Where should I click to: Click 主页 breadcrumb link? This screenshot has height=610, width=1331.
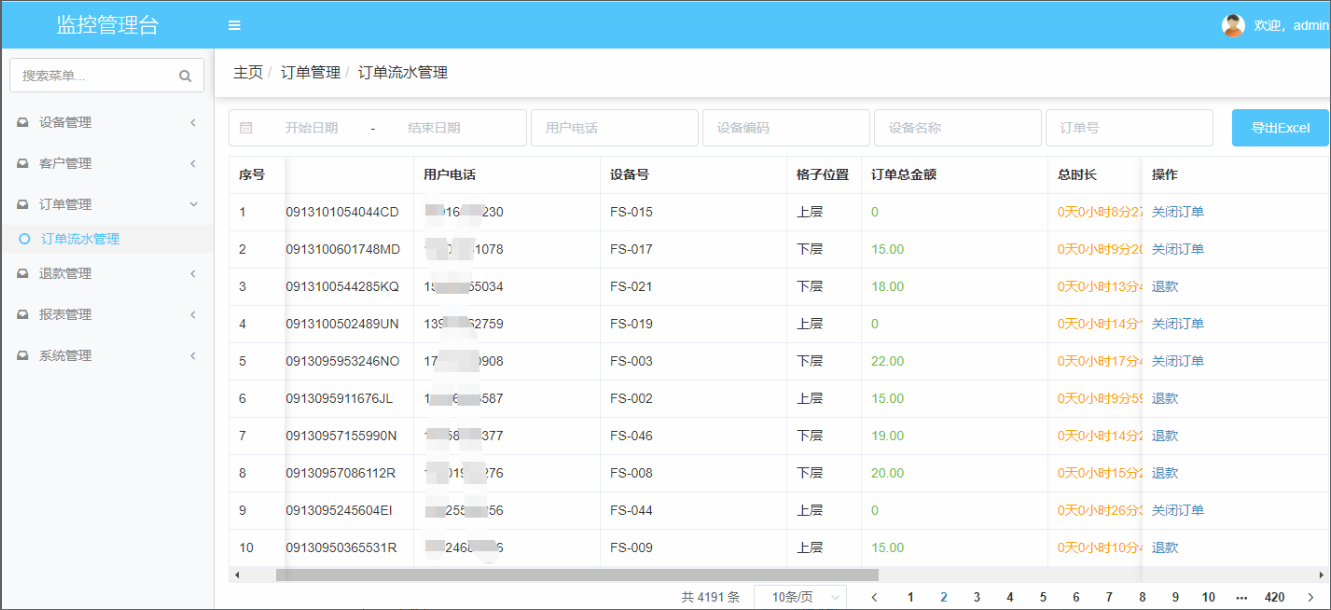[x=248, y=73]
